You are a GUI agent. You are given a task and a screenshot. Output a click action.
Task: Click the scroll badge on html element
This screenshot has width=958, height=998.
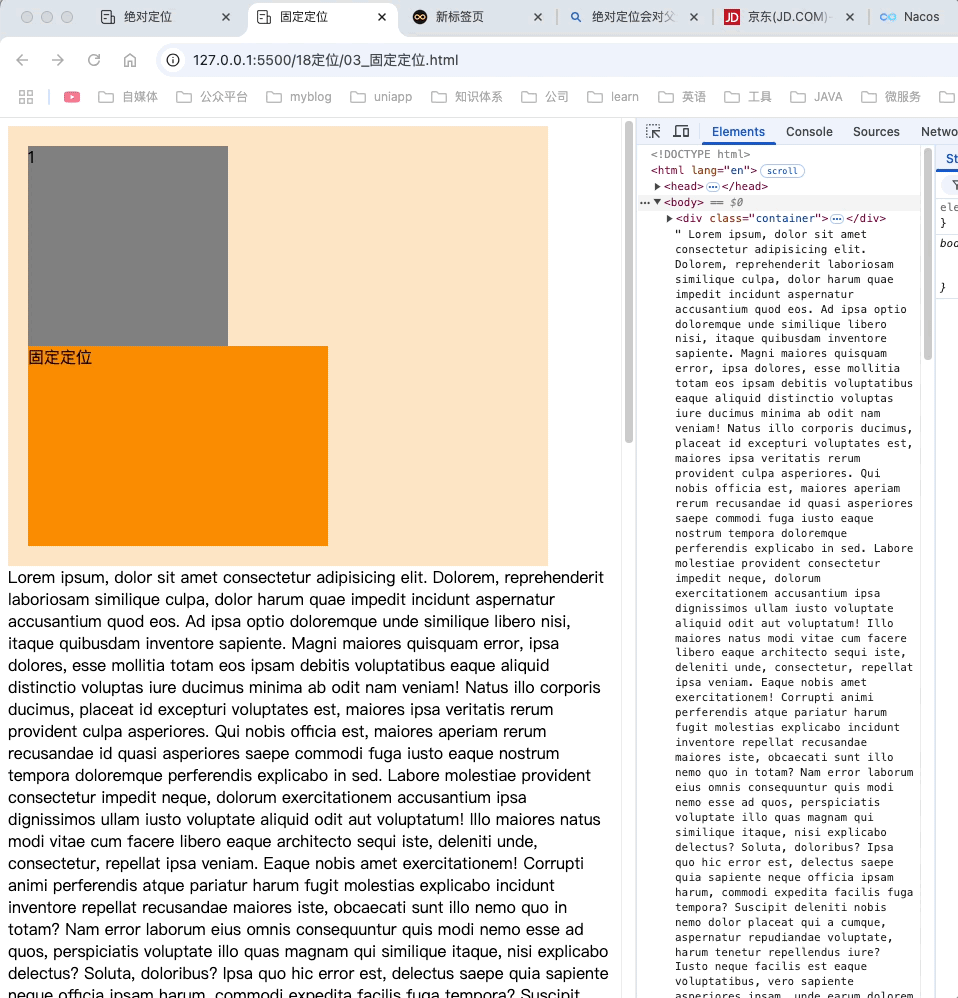(782, 171)
